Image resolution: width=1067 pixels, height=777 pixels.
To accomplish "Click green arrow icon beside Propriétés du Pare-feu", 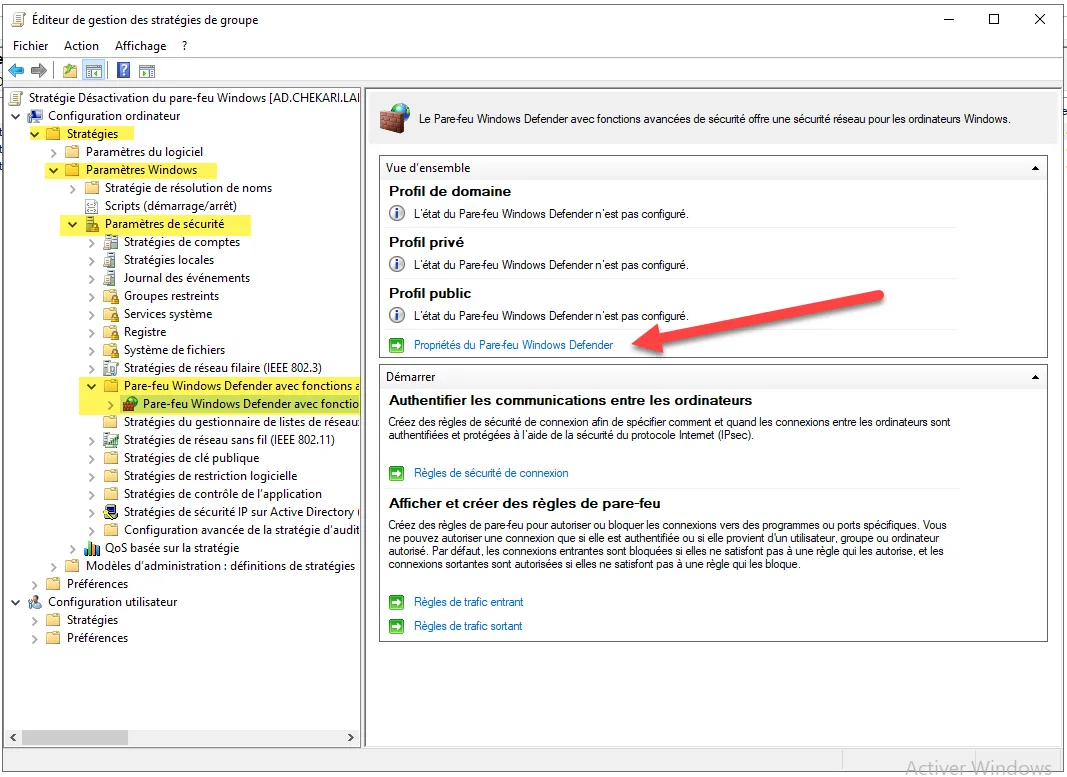I will pos(396,346).
